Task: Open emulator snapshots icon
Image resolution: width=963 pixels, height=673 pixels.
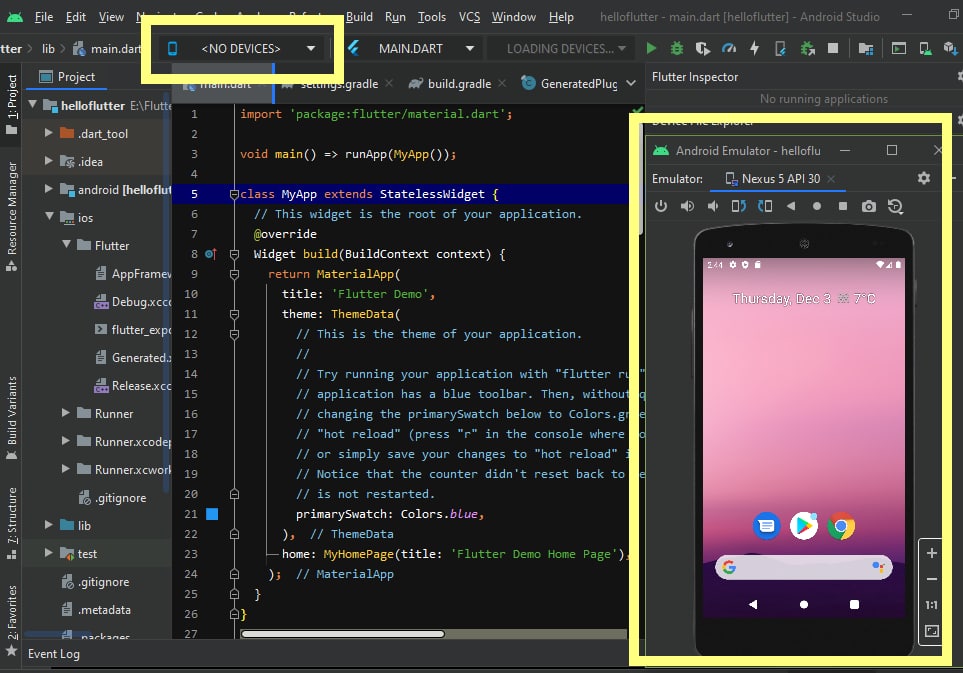Action: point(895,206)
